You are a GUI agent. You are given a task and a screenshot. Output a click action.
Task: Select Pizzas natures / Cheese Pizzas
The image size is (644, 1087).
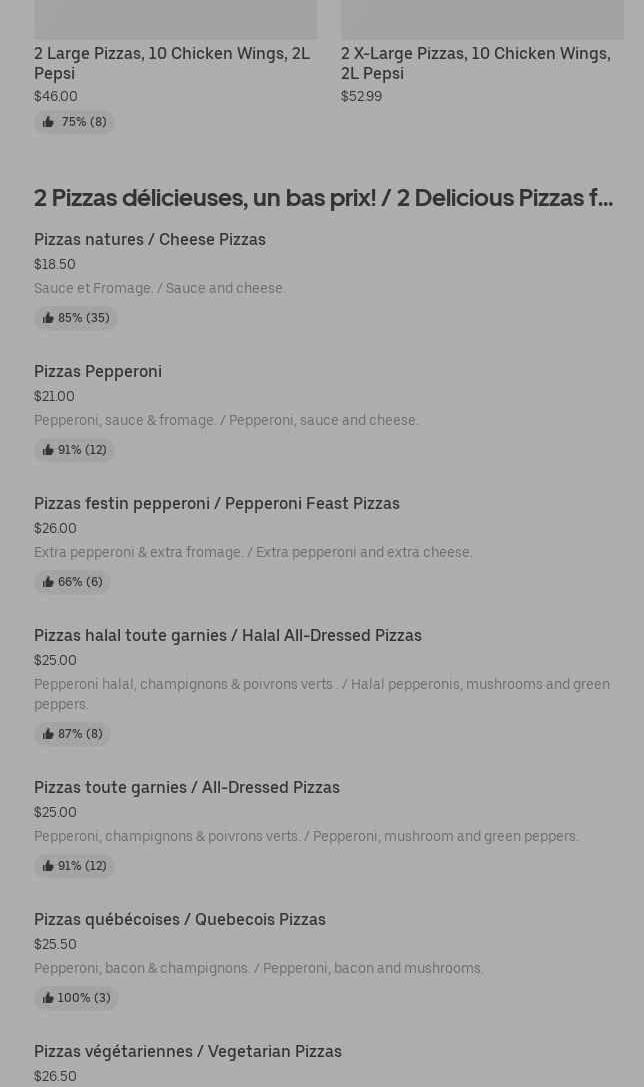[x=150, y=239]
